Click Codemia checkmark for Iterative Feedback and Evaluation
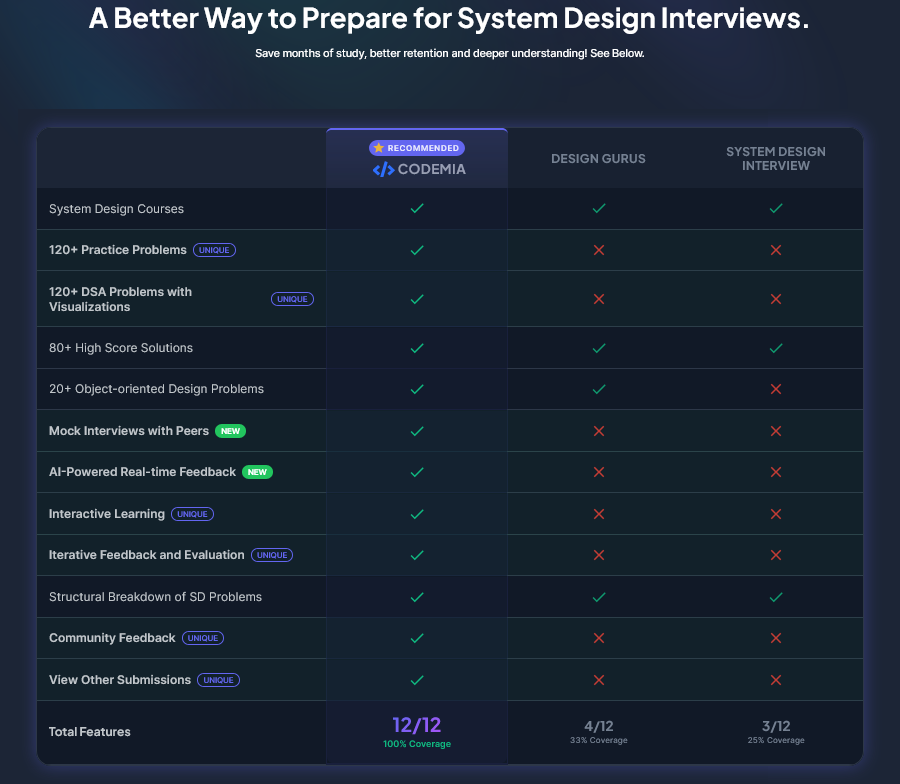900x784 pixels. click(x=417, y=555)
